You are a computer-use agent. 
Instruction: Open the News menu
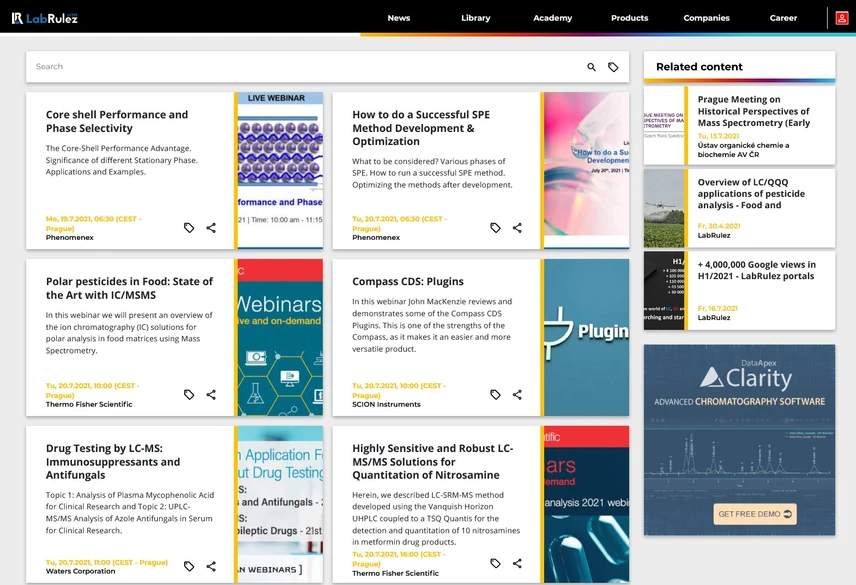[399, 18]
